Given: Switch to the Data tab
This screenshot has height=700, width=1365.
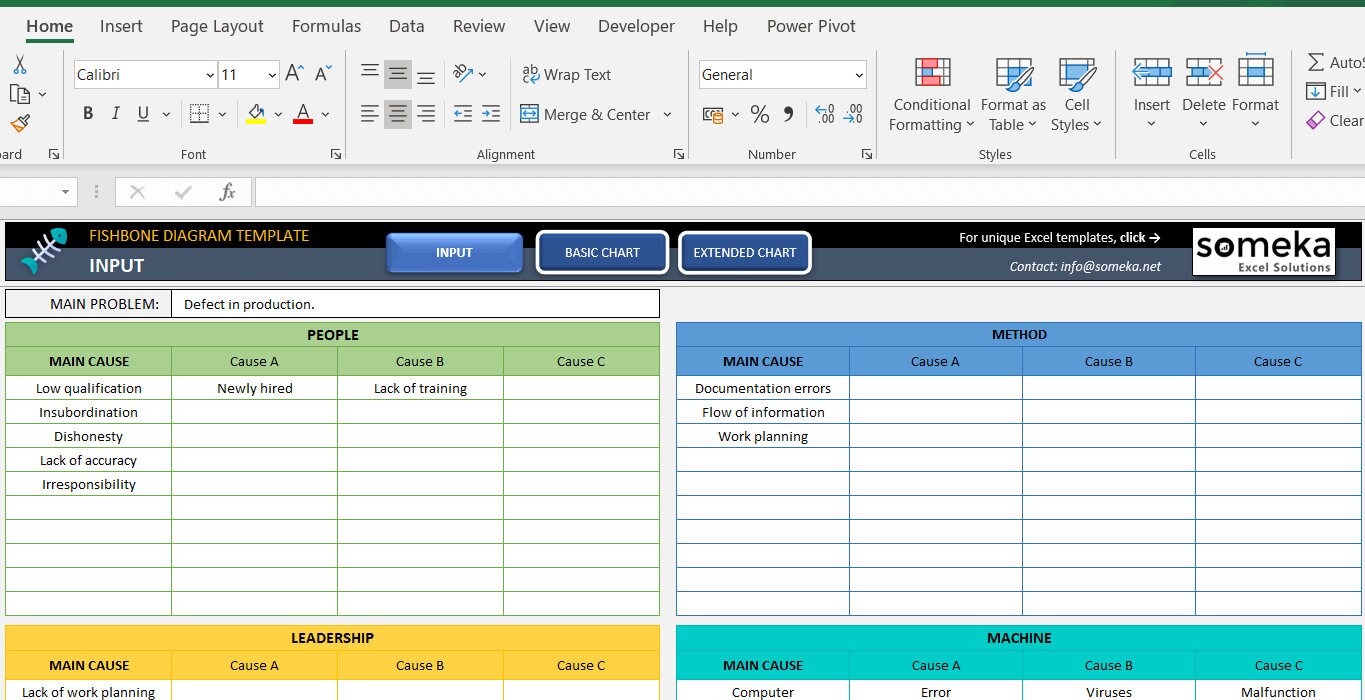Looking at the screenshot, I should click(406, 26).
